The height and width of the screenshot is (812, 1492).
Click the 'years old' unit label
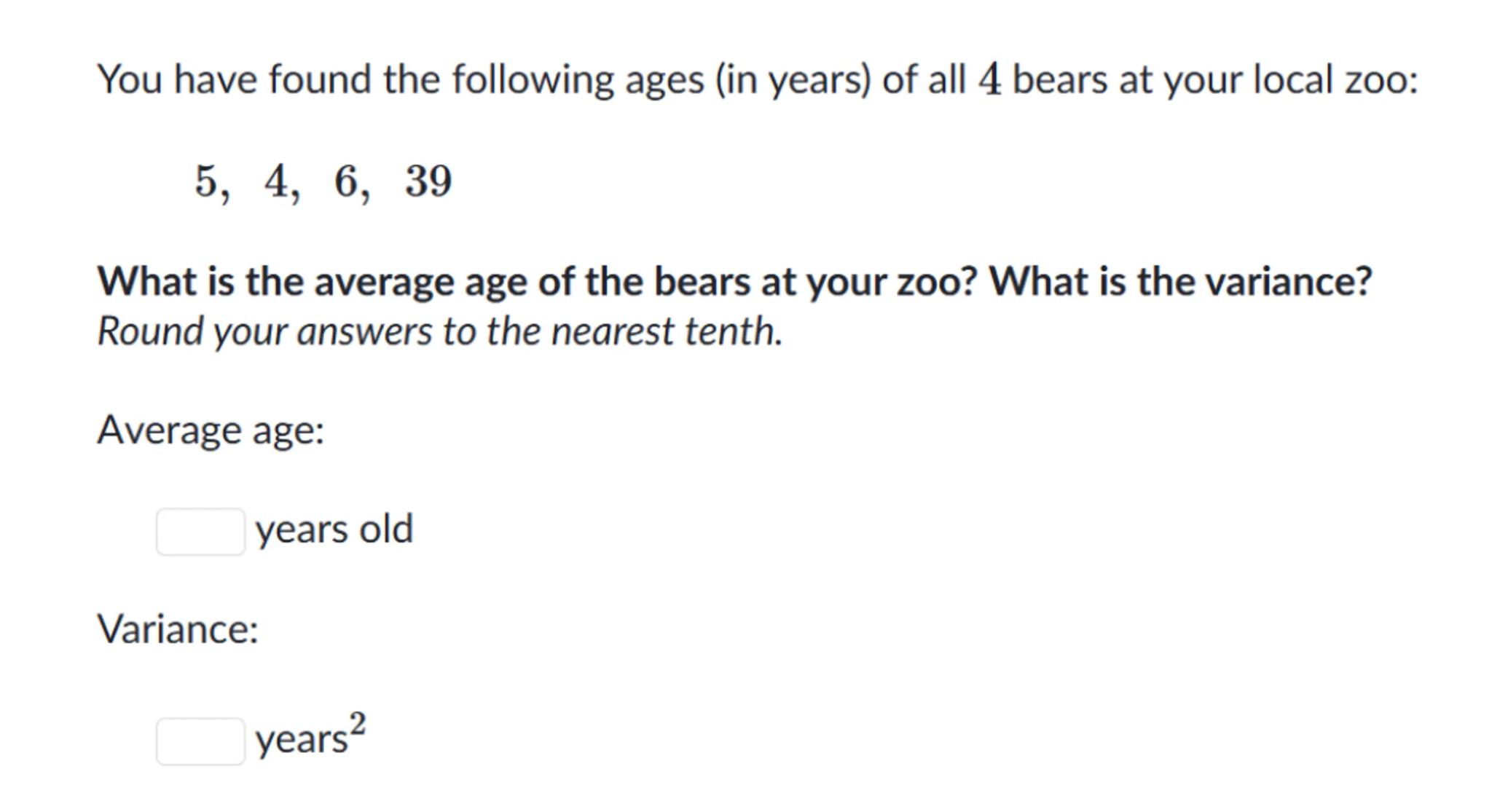334,529
